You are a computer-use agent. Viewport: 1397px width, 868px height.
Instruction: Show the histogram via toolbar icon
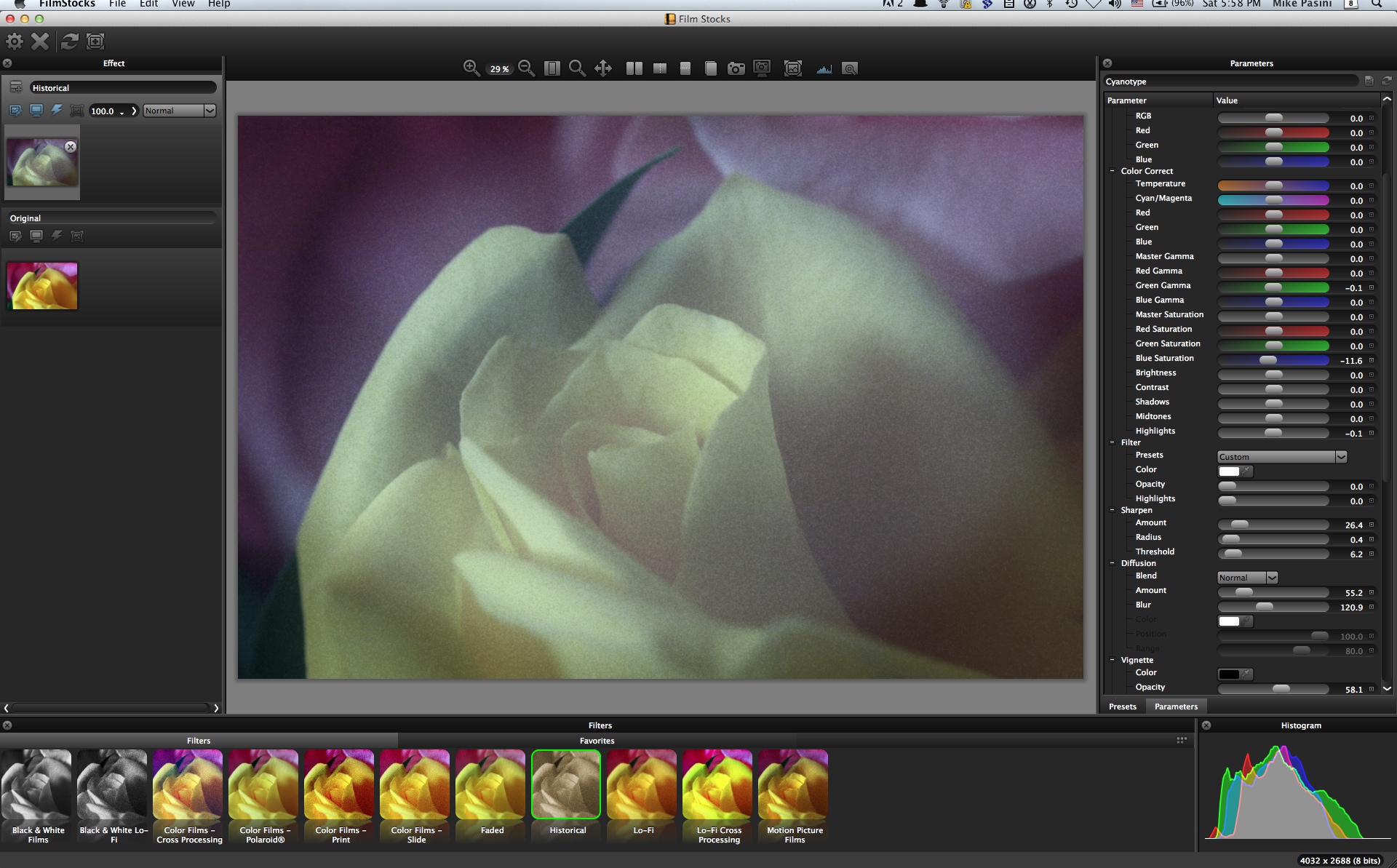coord(824,68)
